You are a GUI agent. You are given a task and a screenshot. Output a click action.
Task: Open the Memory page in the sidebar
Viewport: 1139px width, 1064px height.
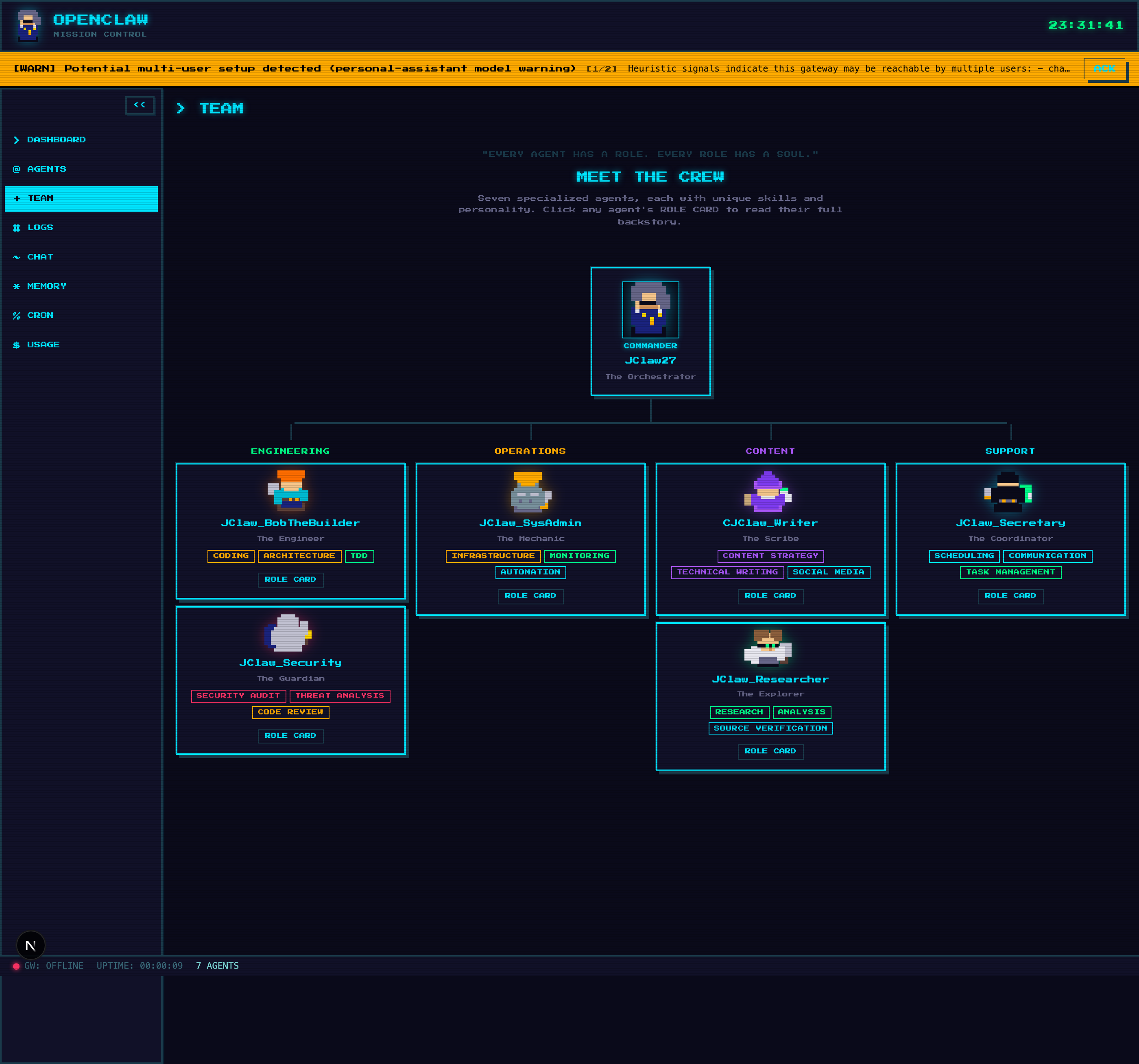46,286
